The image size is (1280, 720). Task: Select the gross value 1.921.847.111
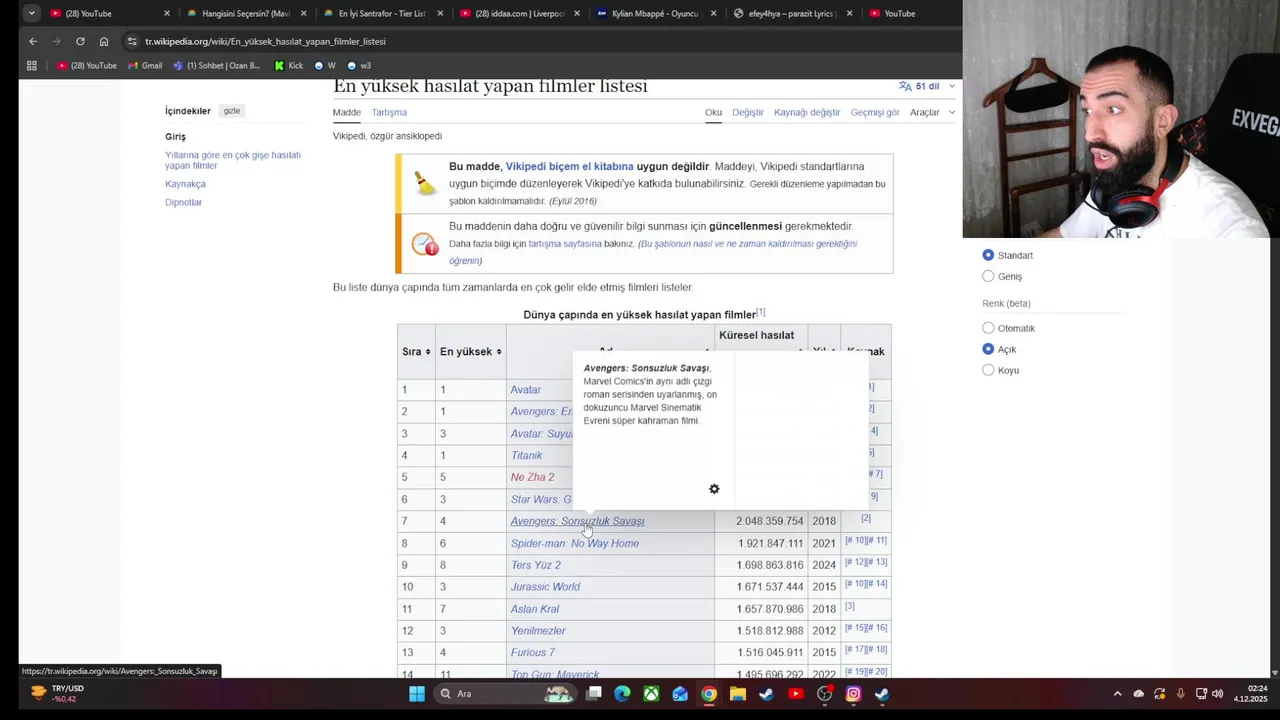click(770, 543)
